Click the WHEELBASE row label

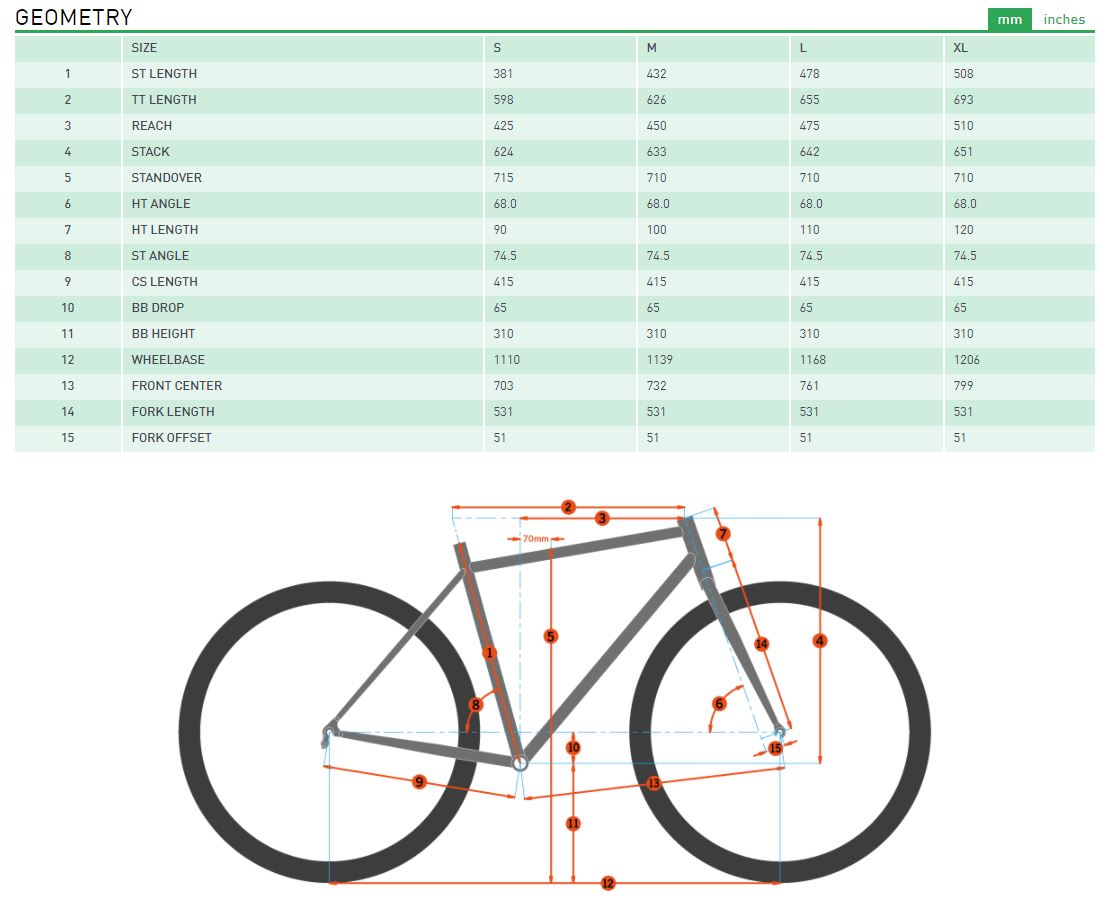[166, 359]
